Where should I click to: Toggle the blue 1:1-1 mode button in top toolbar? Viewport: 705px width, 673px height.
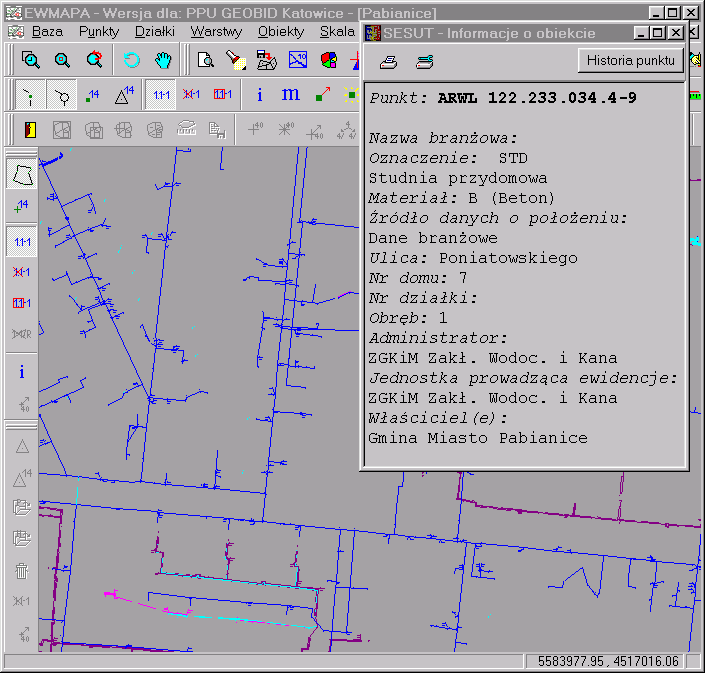point(161,95)
